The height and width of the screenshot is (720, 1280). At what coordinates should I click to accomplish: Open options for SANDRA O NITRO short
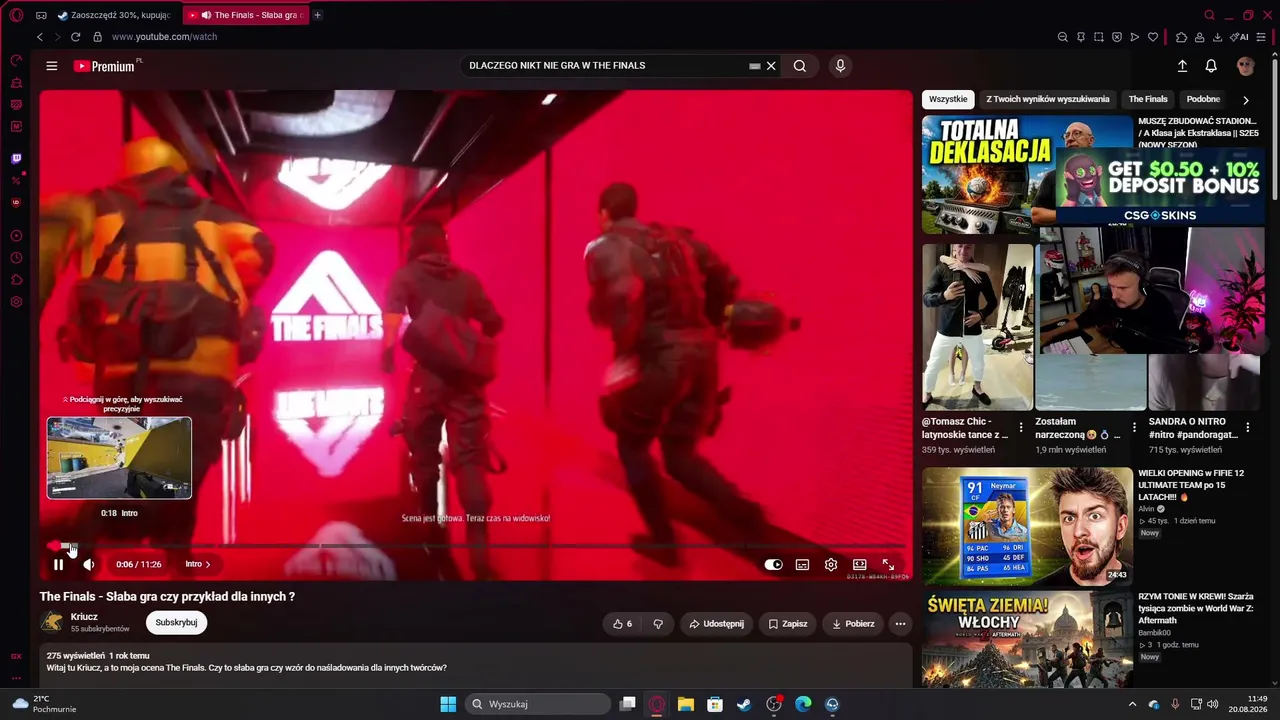pyautogui.click(x=1248, y=428)
